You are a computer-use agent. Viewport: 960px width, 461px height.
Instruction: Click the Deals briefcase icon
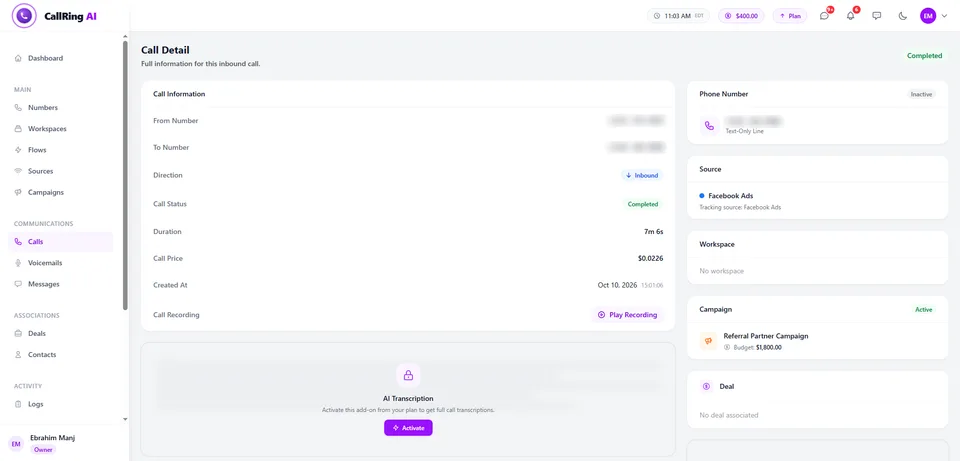click(18, 334)
